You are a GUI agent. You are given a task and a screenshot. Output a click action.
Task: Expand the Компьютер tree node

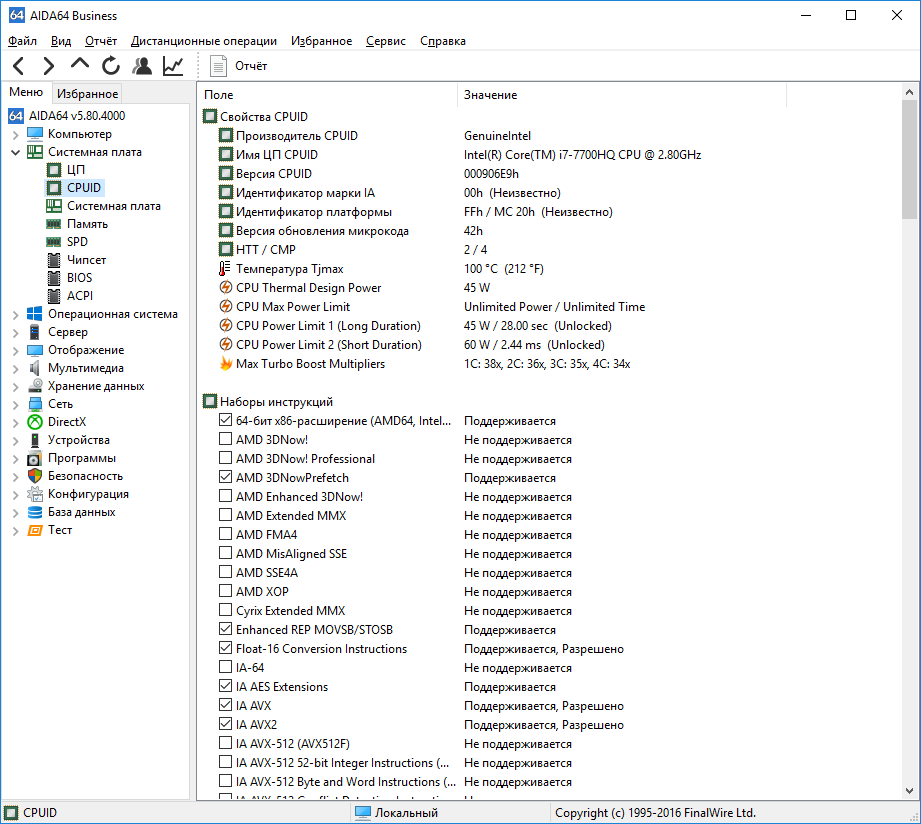pos(16,134)
